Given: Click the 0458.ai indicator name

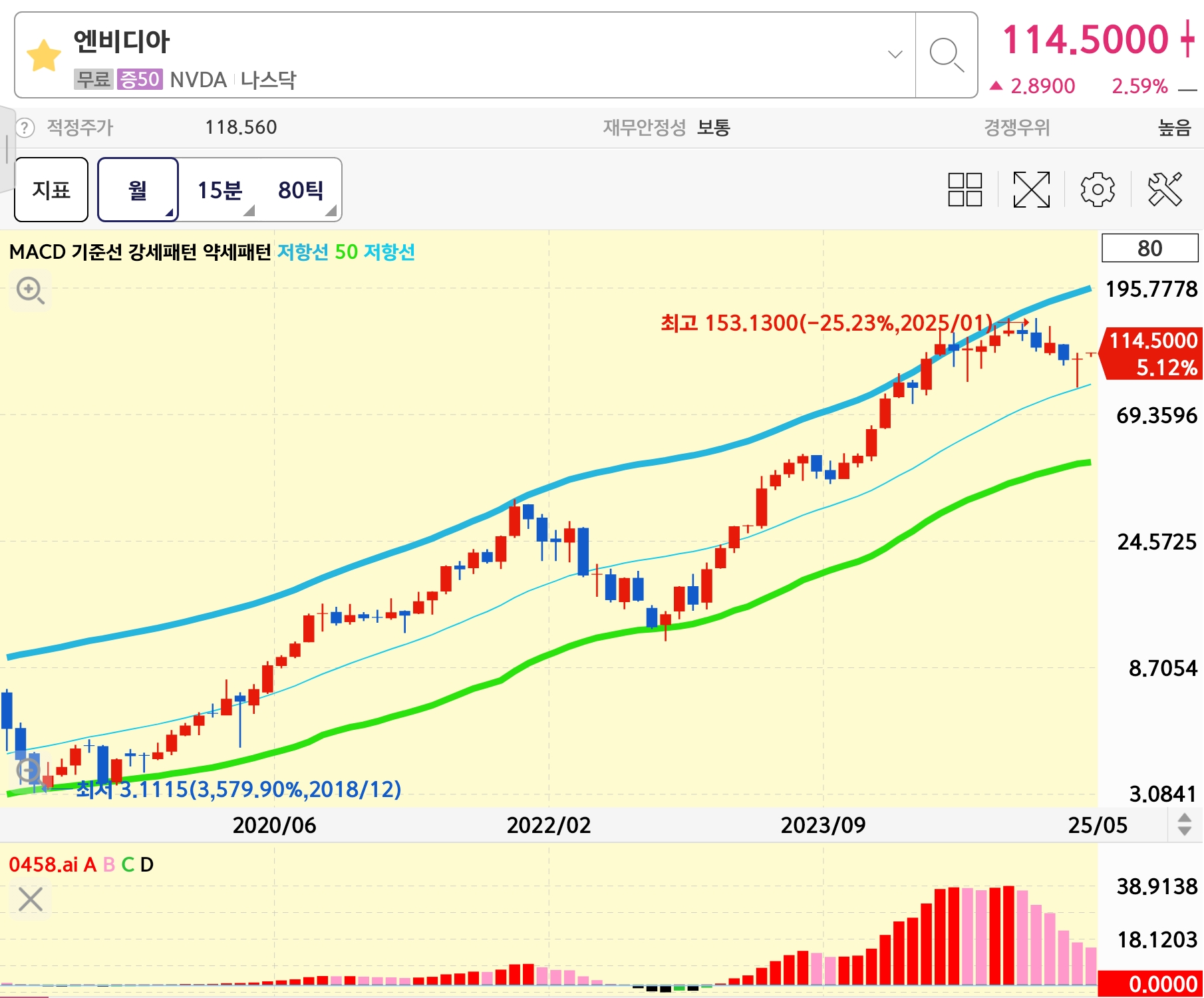Looking at the screenshot, I should pyautogui.click(x=43, y=864).
